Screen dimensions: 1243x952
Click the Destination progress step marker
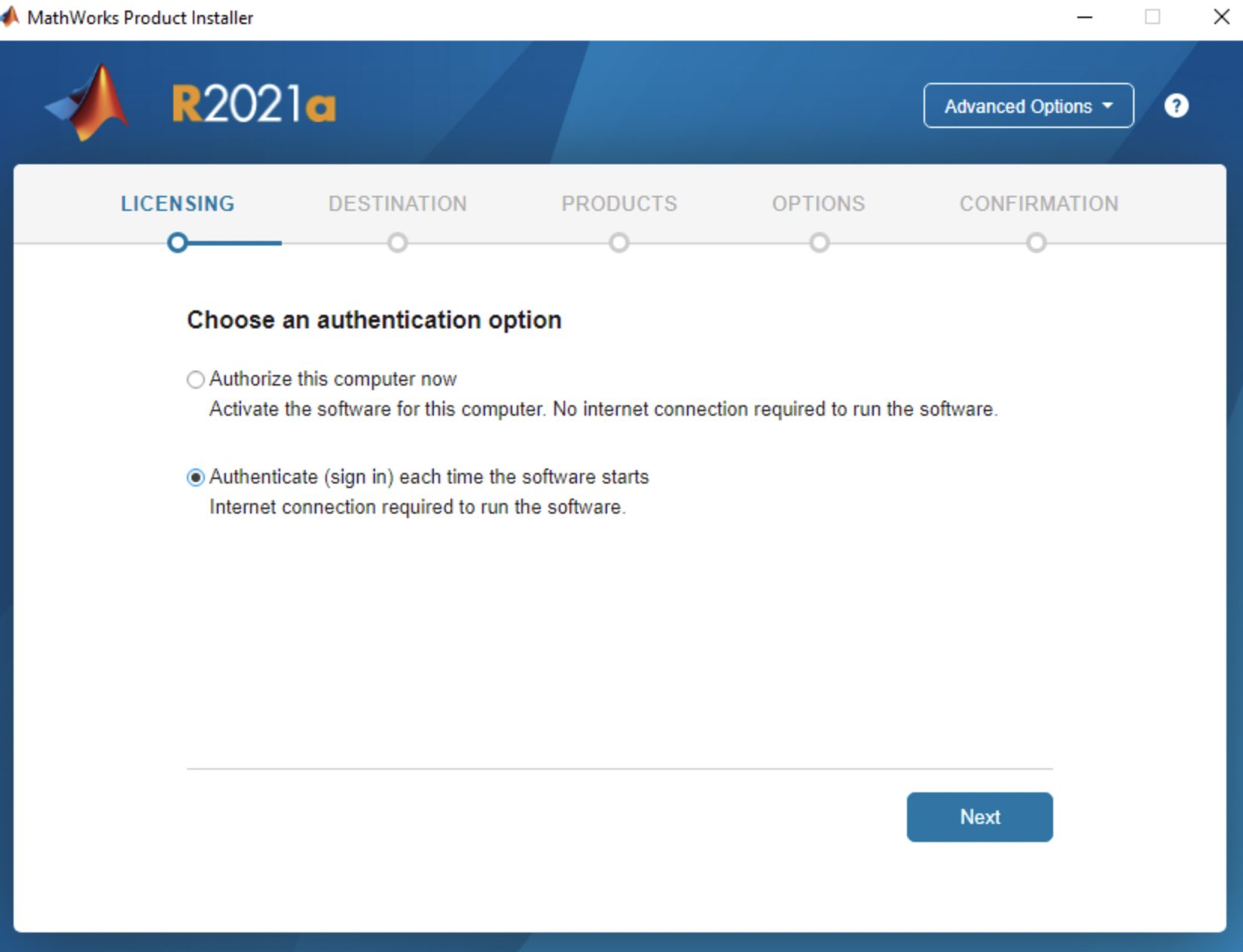click(398, 243)
